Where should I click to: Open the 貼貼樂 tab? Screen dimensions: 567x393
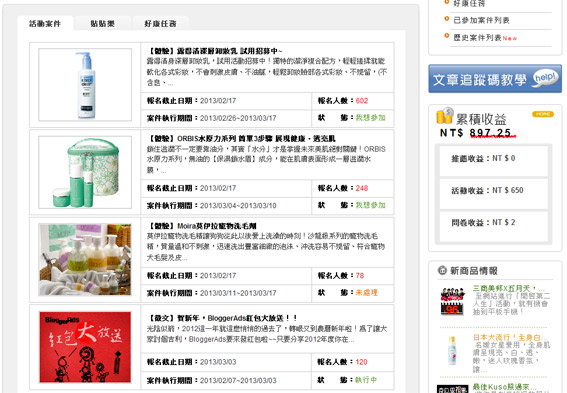point(103,24)
